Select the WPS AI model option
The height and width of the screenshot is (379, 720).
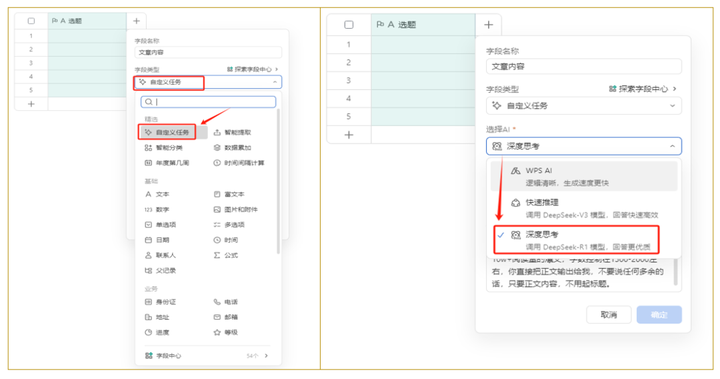pos(584,176)
